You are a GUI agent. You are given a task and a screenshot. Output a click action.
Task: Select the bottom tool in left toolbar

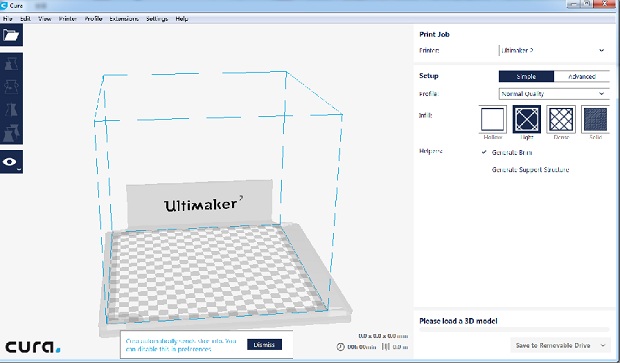11,133
